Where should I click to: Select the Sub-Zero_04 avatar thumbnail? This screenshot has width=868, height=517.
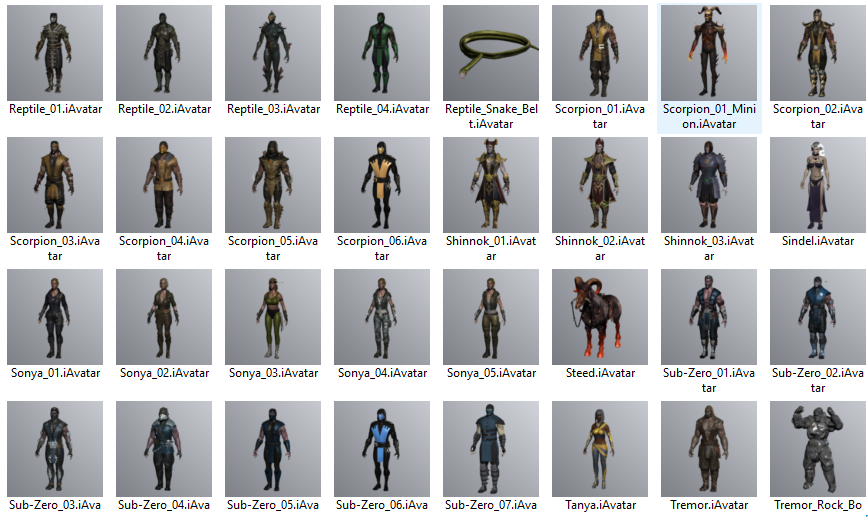[x=164, y=449]
